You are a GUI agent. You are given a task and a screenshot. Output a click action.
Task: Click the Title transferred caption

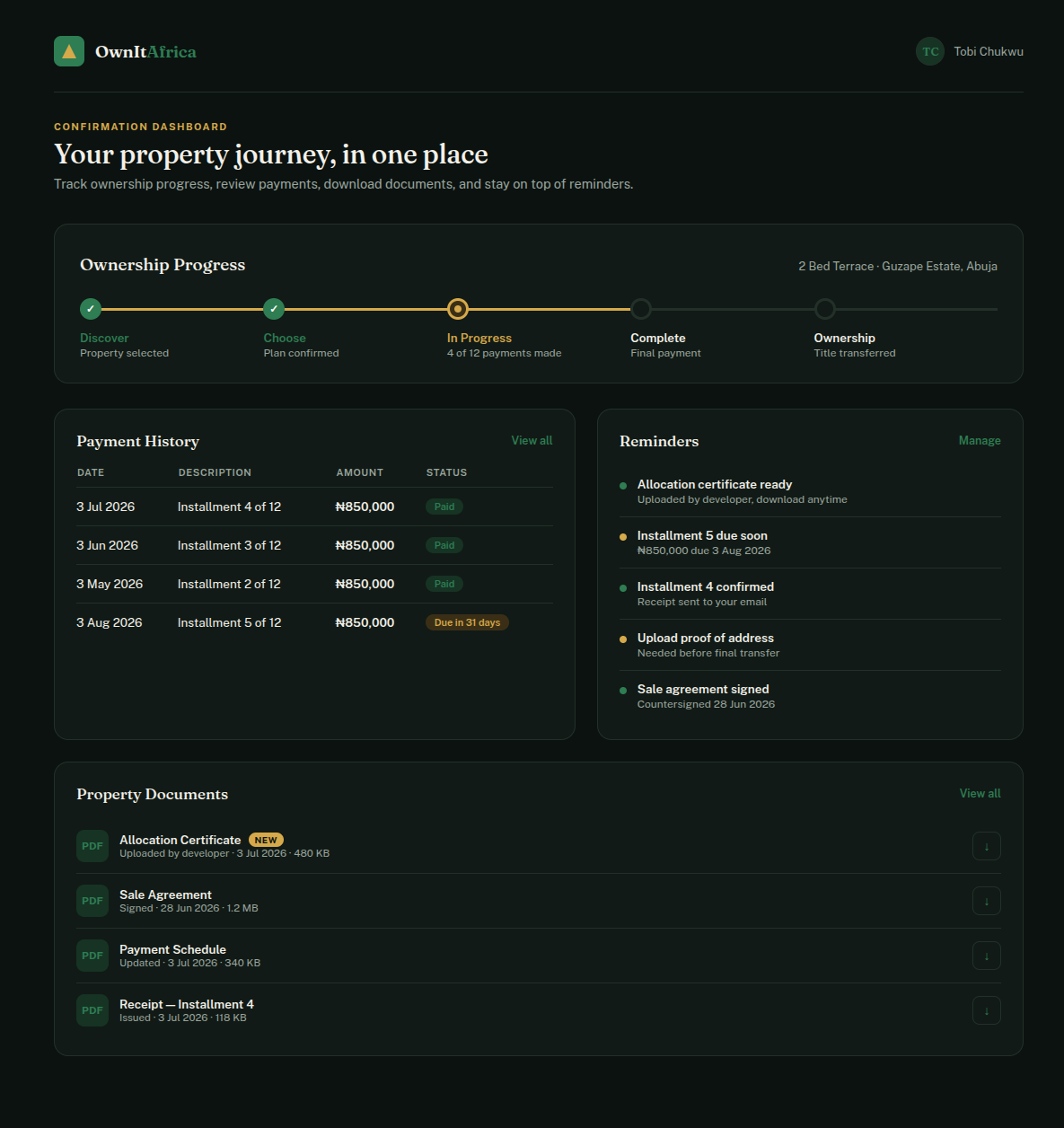[855, 353]
